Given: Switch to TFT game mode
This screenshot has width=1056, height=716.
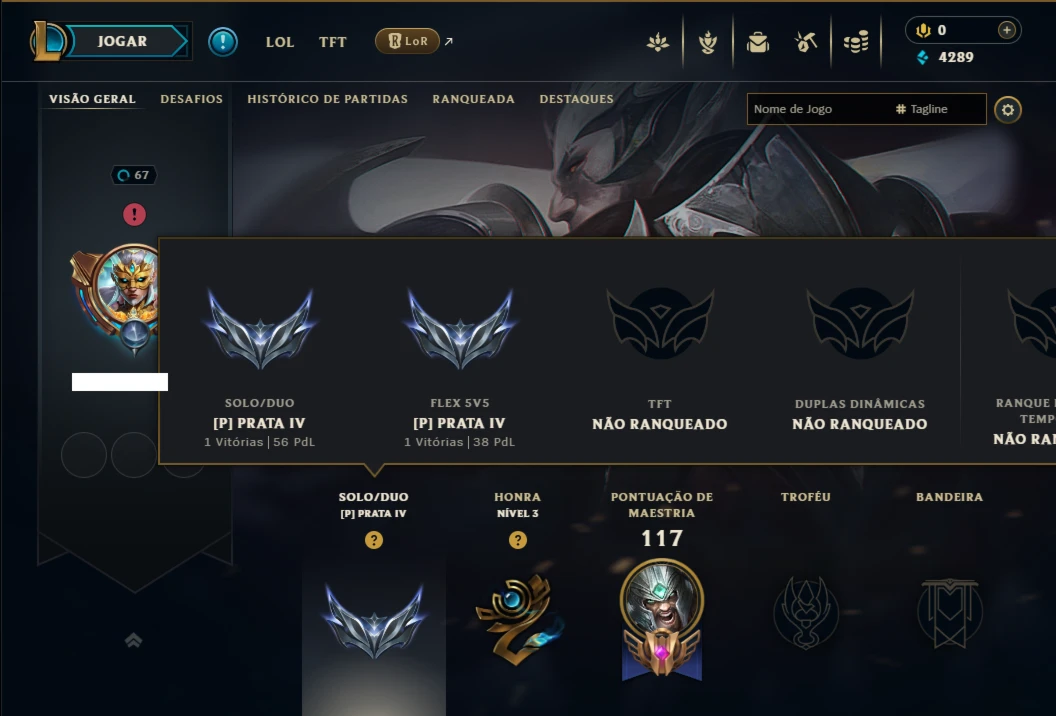Looking at the screenshot, I should 333,42.
